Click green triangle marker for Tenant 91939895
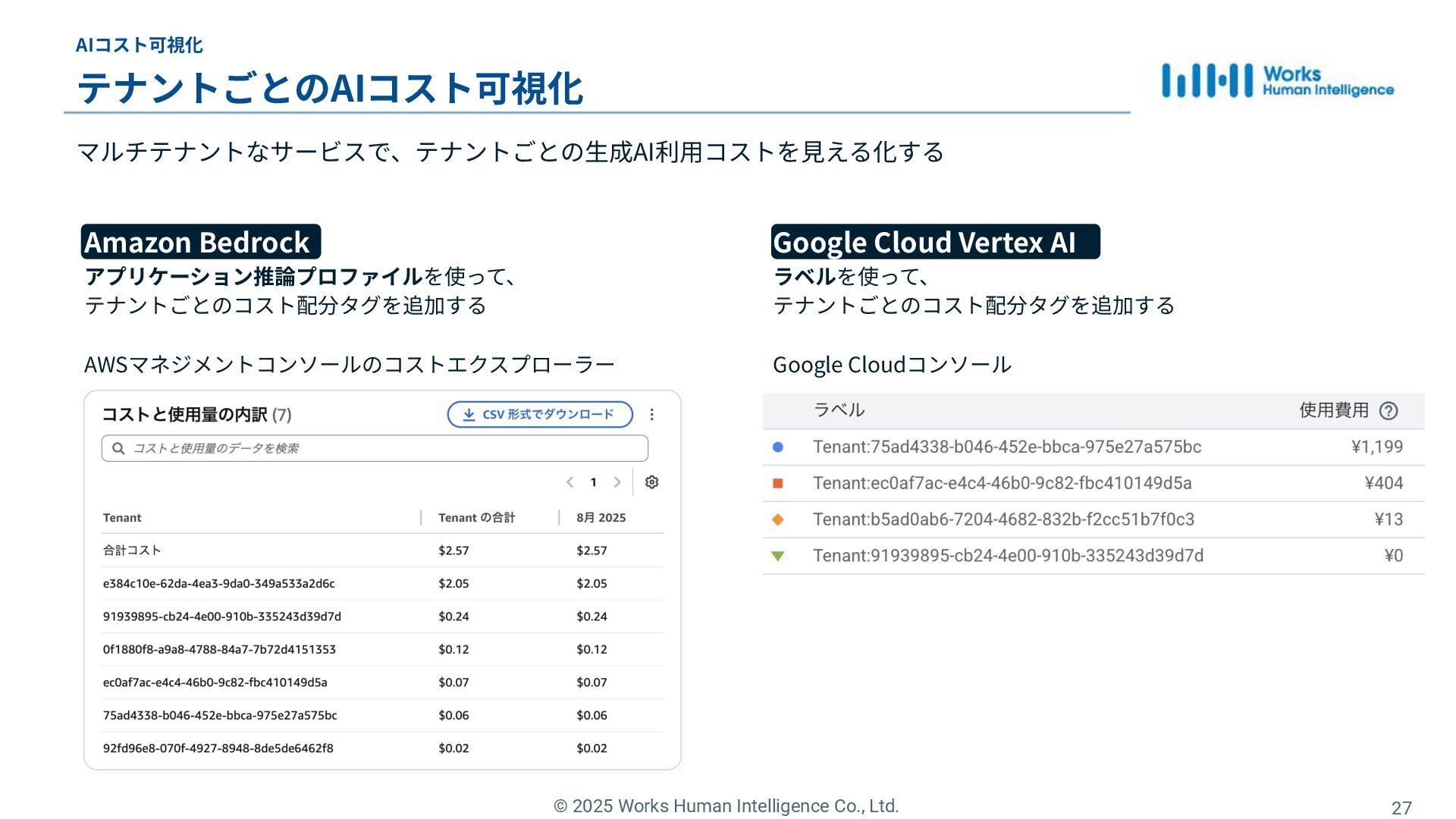1456x819 pixels. 777,556
